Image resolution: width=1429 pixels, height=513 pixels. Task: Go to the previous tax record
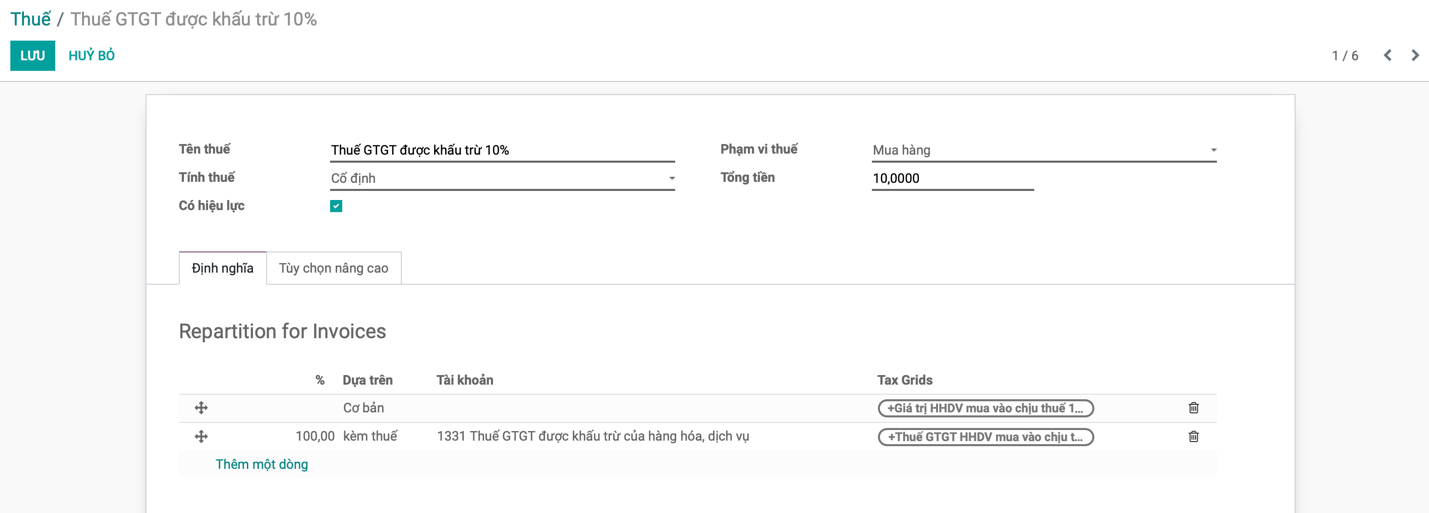coord(1387,56)
